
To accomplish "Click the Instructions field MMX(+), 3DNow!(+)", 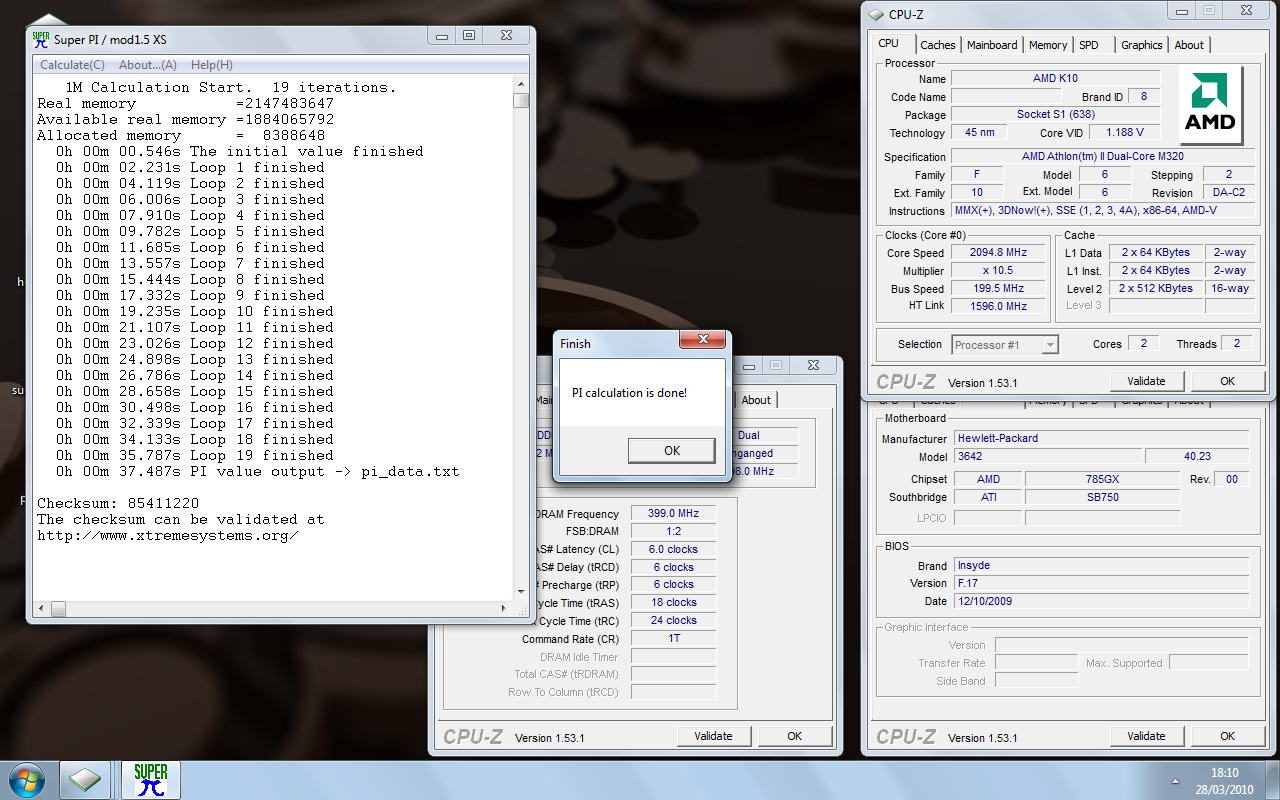I will [1103, 211].
